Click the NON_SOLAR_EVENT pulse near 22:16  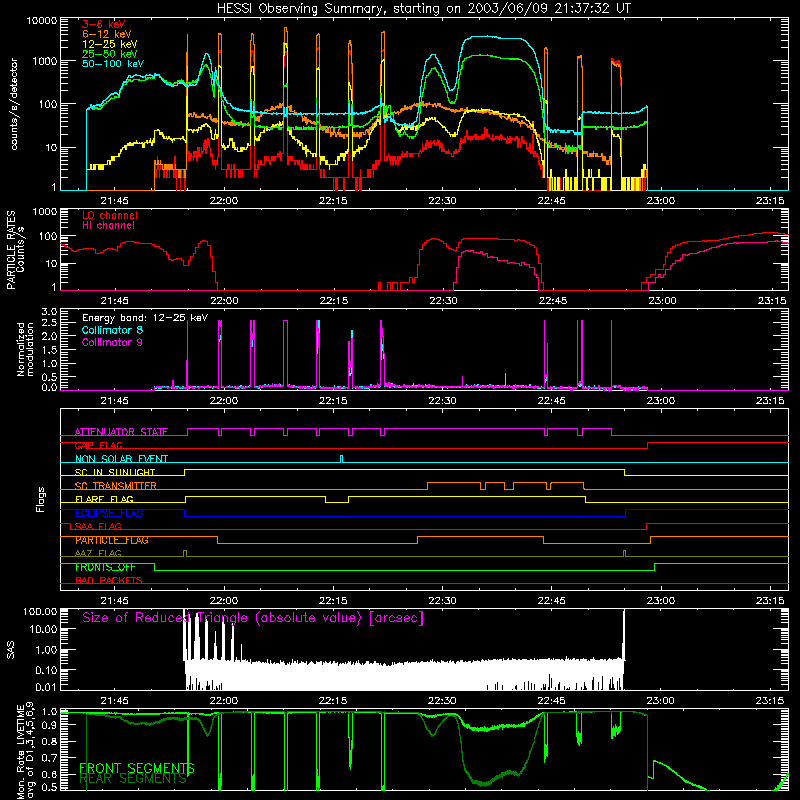(x=341, y=458)
